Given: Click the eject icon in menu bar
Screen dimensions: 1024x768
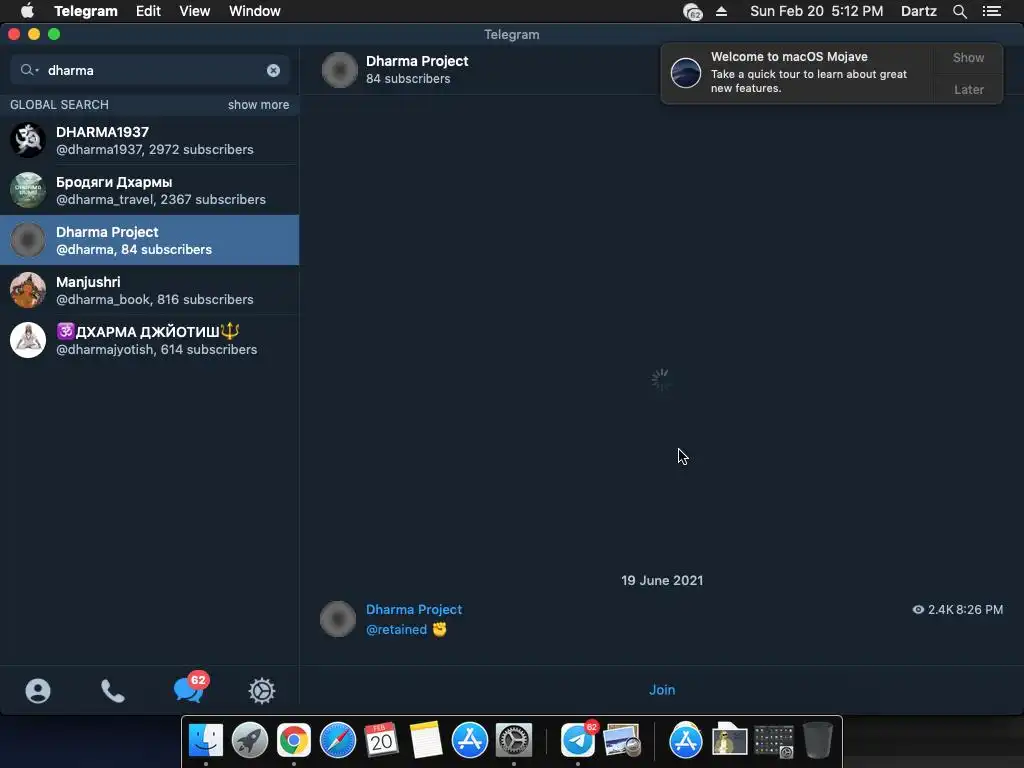Looking at the screenshot, I should (x=721, y=11).
